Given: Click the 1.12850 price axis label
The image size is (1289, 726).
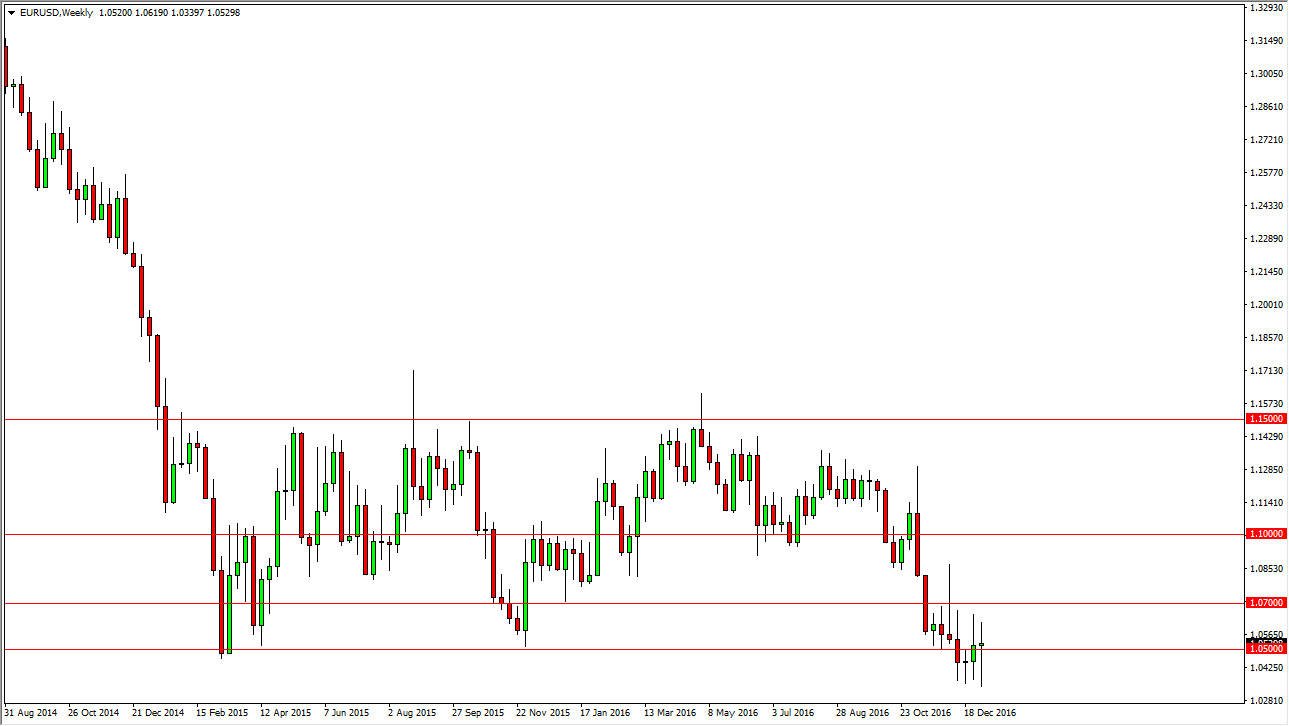Looking at the screenshot, I should pyautogui.click(x=1266, y=470).
